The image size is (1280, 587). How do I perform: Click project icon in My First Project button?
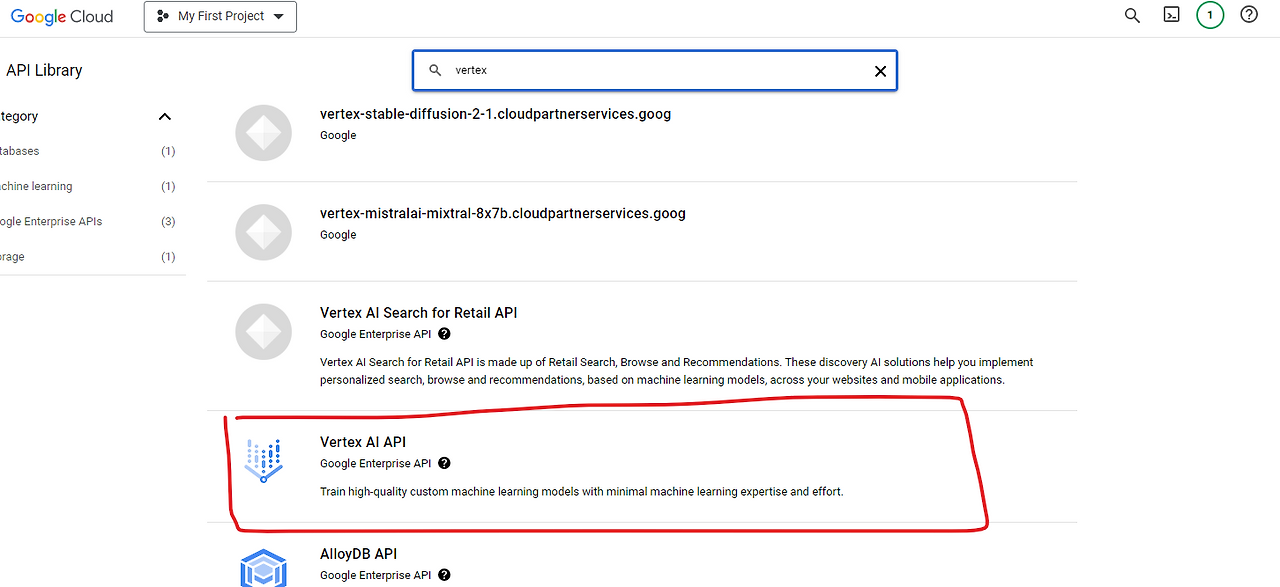[163, 16]
